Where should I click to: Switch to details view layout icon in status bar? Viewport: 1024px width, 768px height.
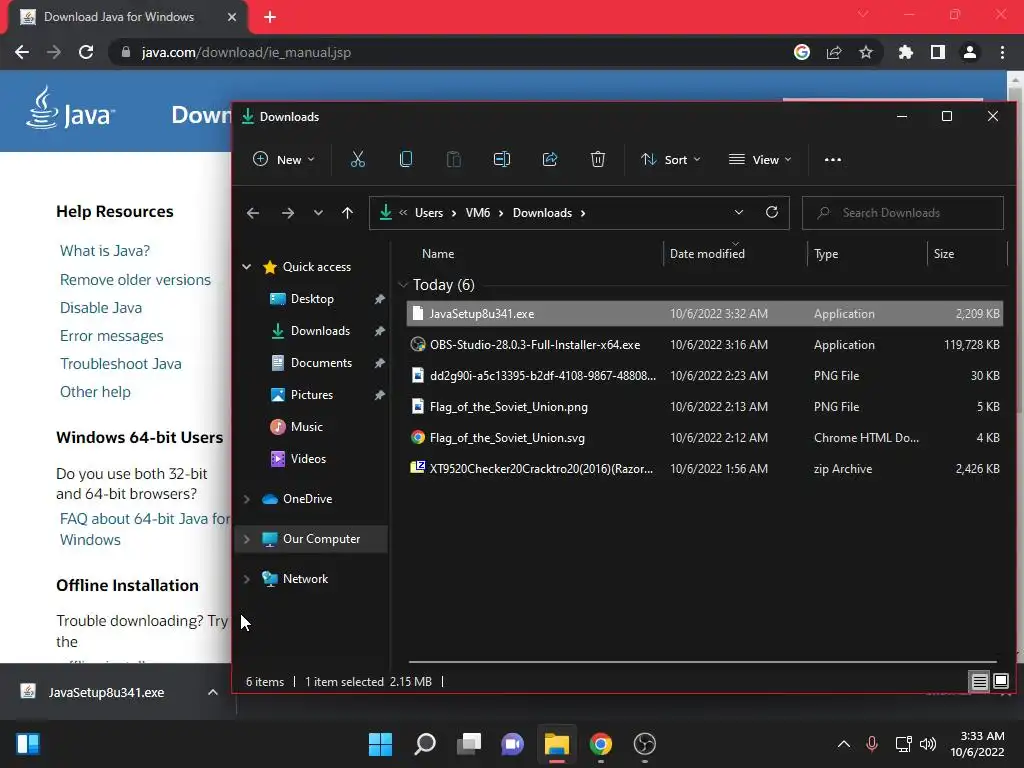[979, 682]
